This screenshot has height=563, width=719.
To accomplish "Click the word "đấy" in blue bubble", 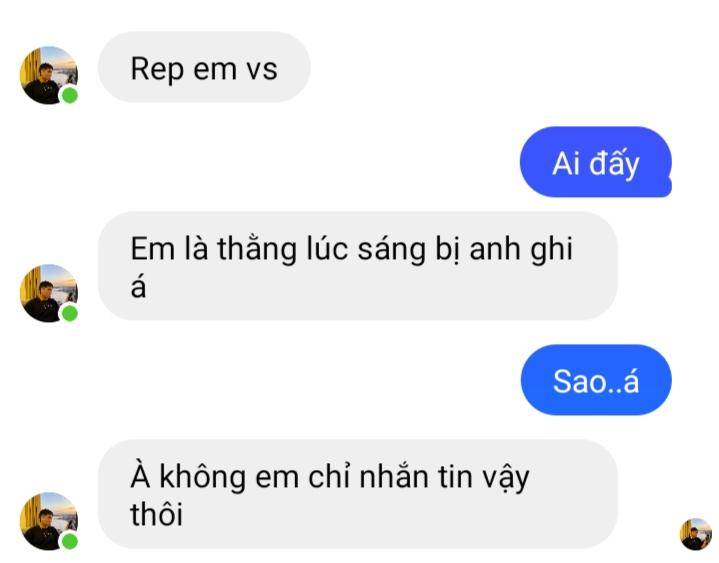I will tap(614, 165).
